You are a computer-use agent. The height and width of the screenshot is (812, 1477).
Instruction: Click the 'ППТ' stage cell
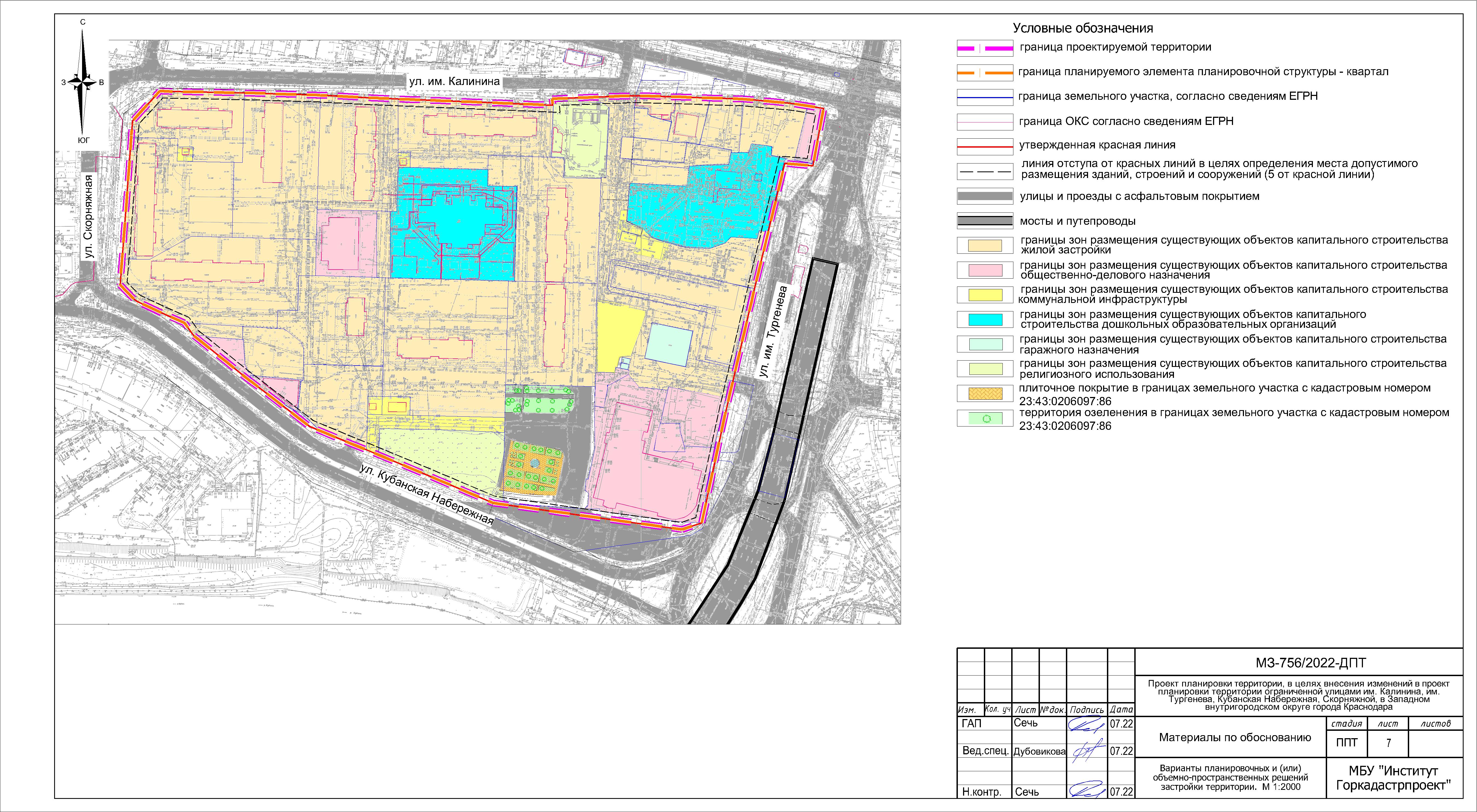click(x=1347, y=743)
